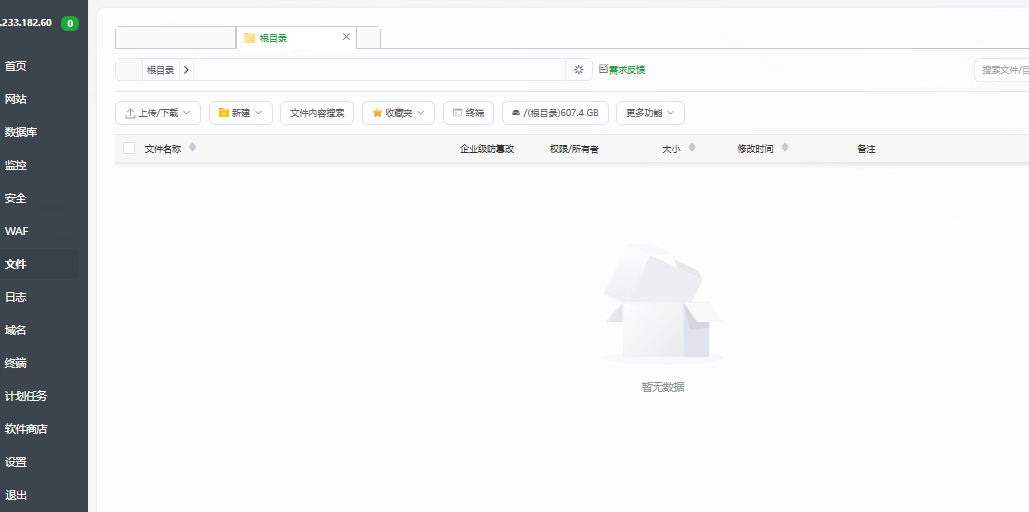This screenshot has height=512, width=1029.
Task: Open 数据库 database section
Action: [x=21, y=132]
